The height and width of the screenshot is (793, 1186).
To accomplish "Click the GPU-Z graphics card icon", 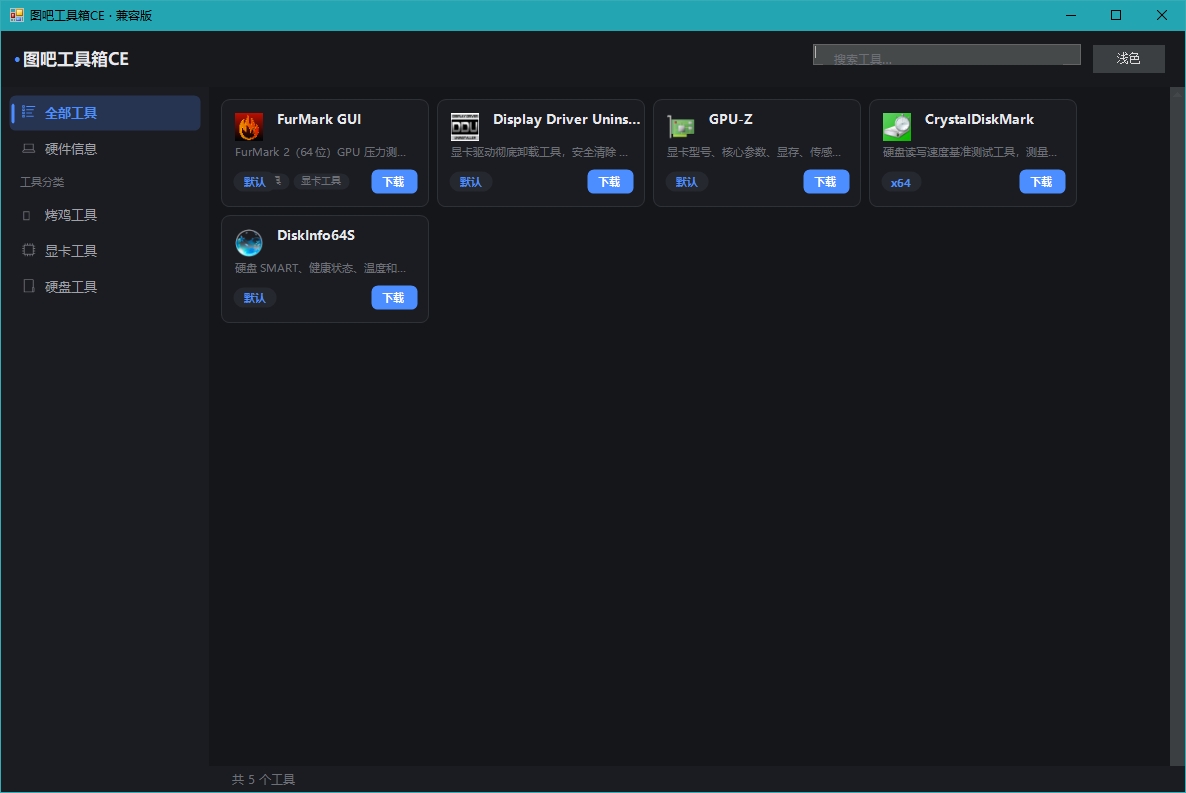I will click(681, 127).
